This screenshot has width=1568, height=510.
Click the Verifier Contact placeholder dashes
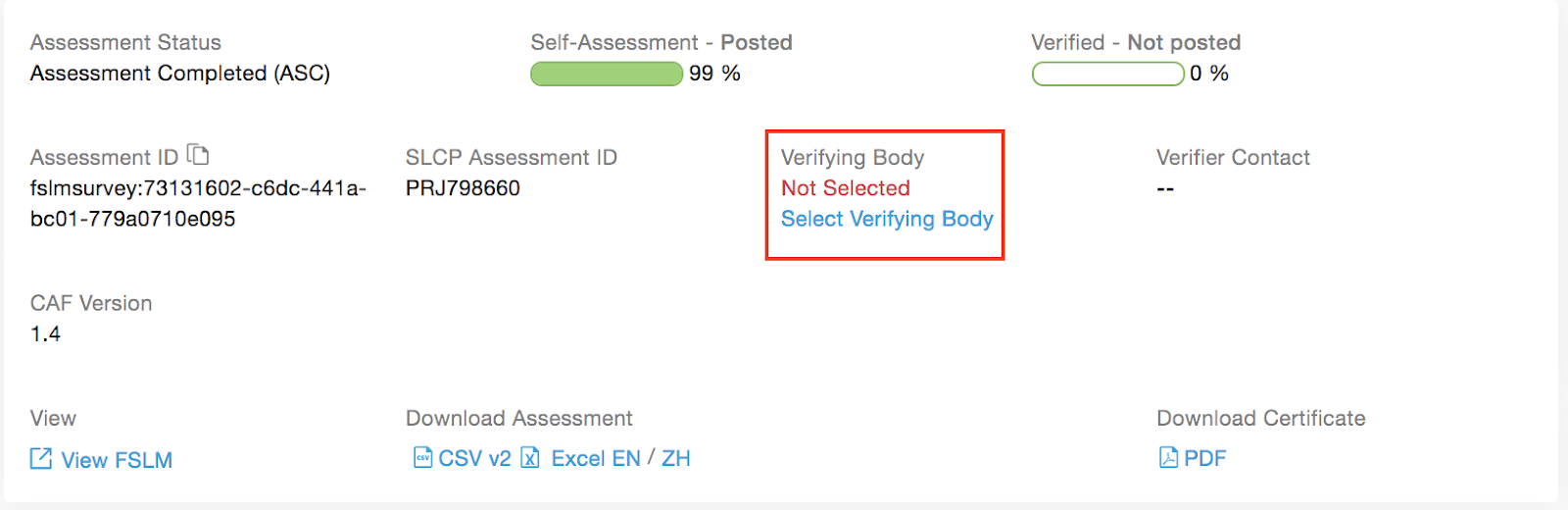tap(1165, 188)
